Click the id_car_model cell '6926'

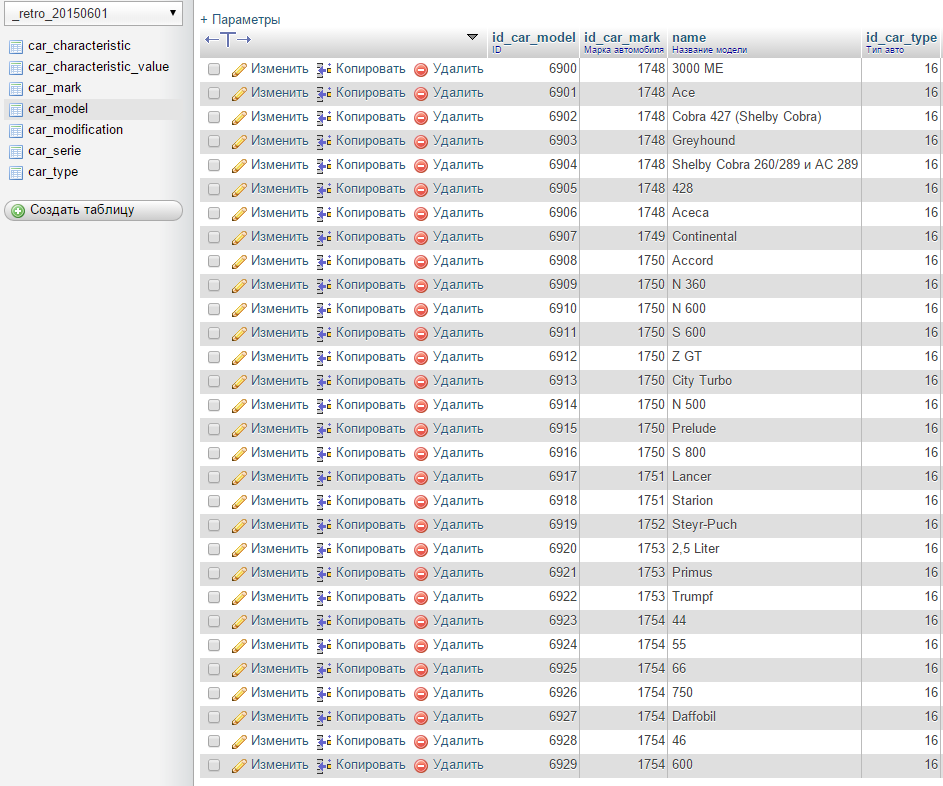click(562, 693)
